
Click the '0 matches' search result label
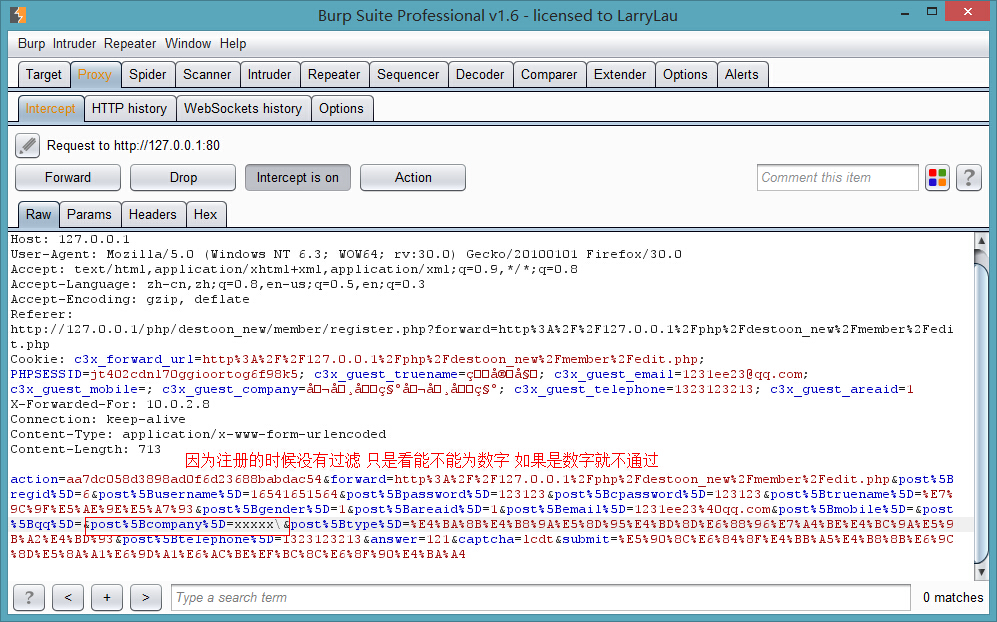coord(952,597)
